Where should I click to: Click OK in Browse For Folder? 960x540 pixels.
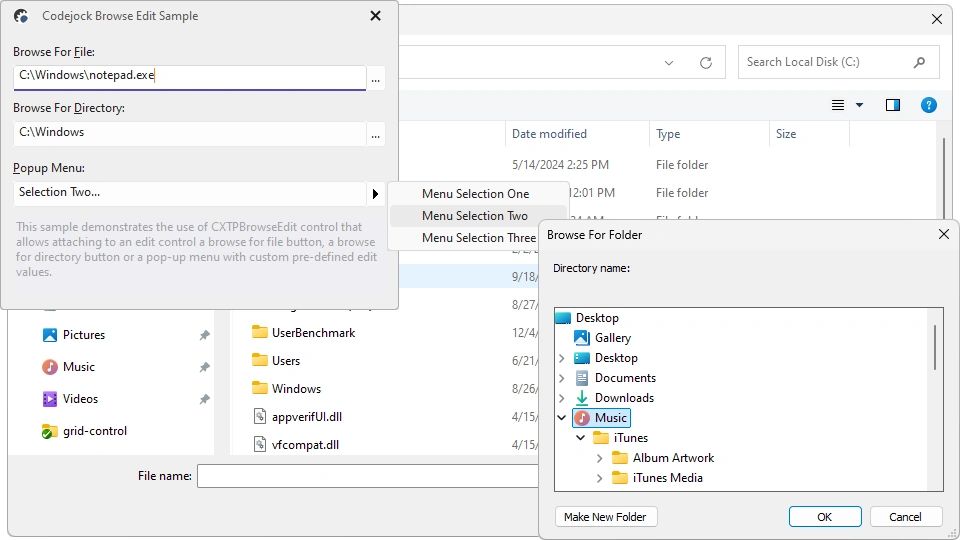click(x=825, y=517)
